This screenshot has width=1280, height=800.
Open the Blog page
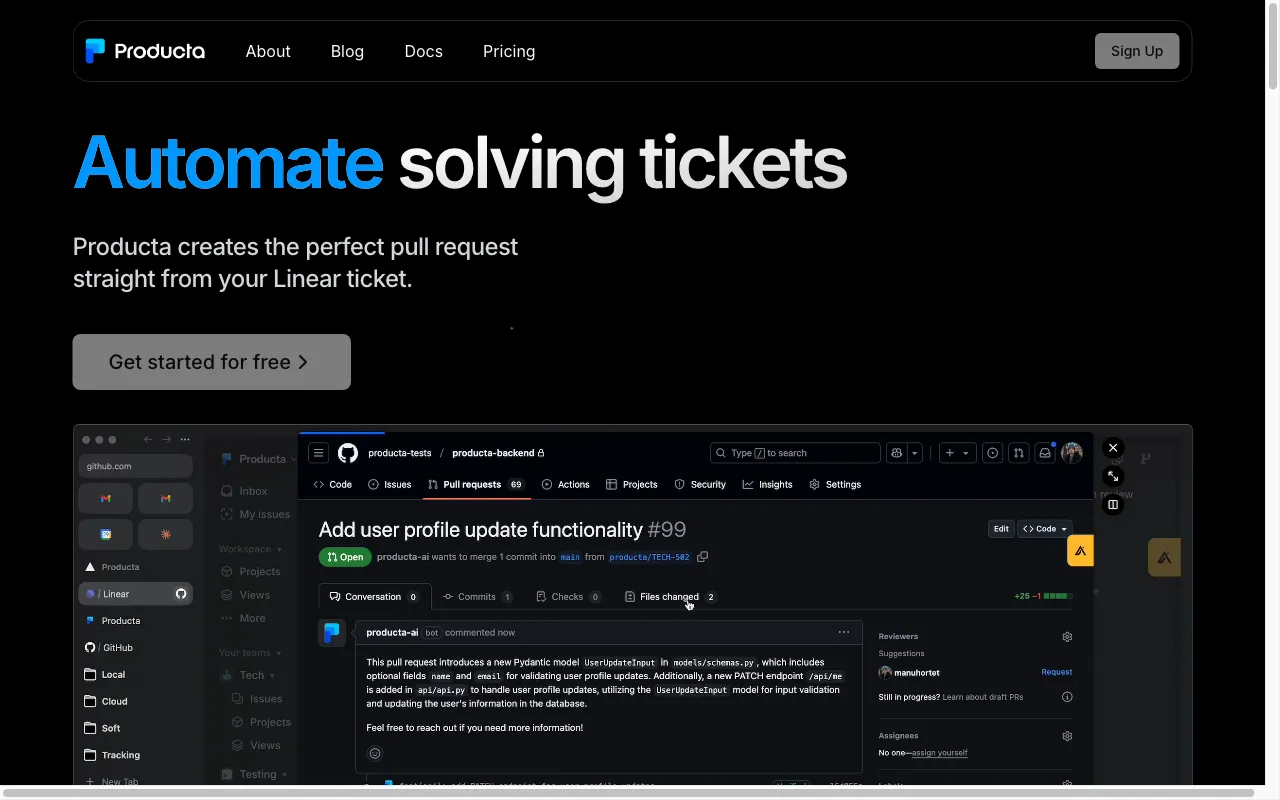tap(347, 51)
